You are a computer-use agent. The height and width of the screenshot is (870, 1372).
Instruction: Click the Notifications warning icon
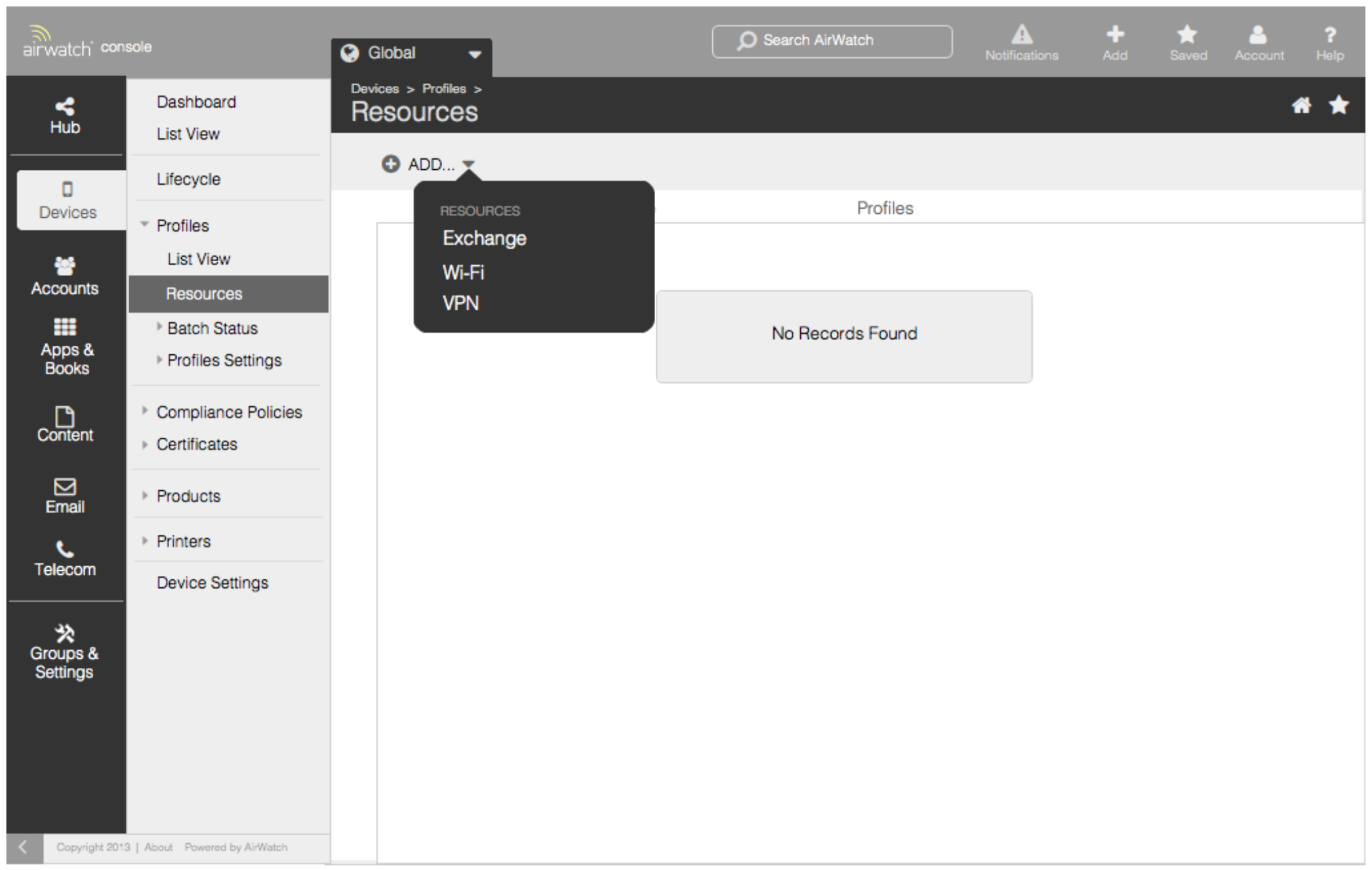(x=1022, y=34)
